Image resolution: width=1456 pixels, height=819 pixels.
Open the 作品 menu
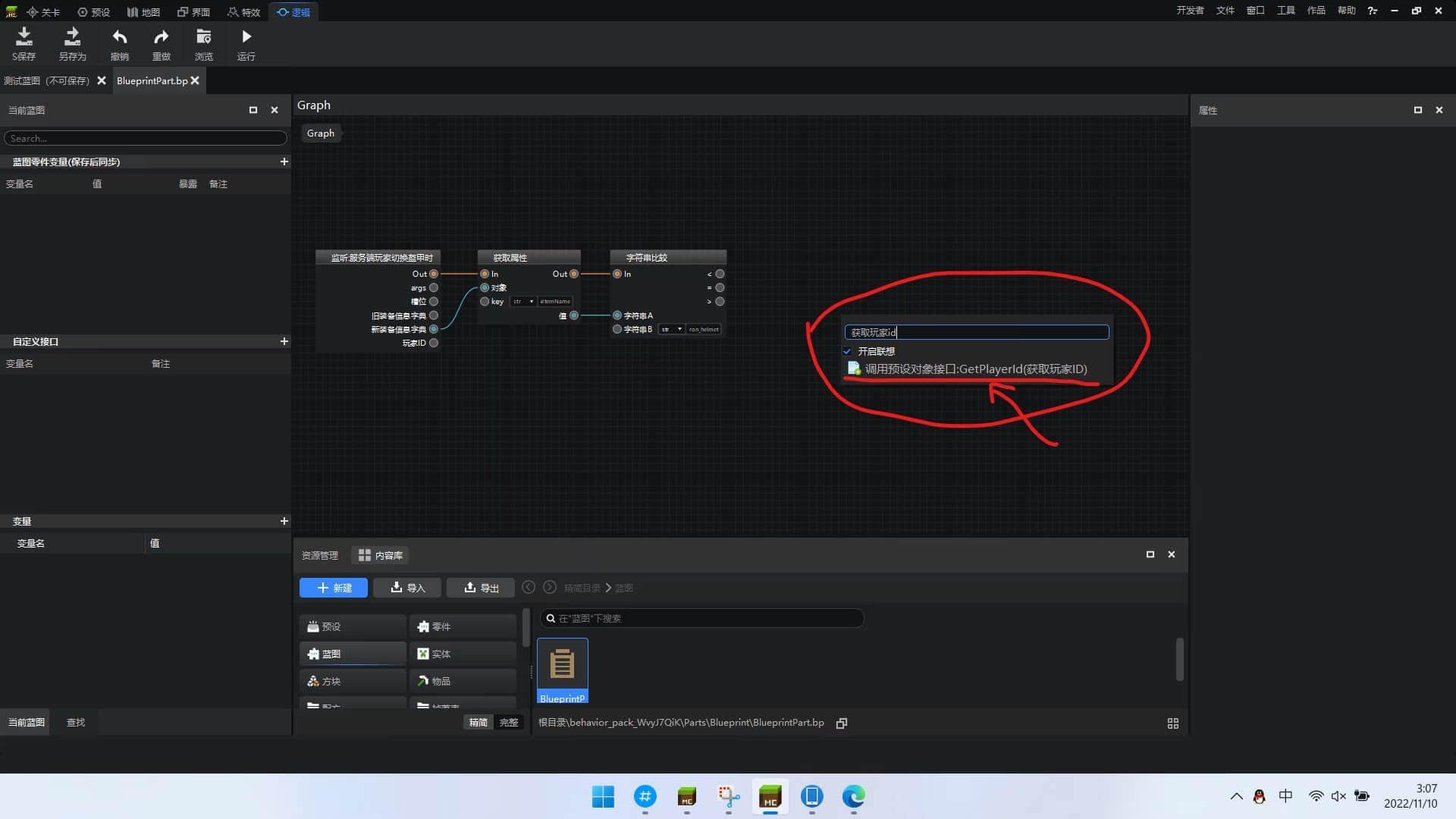[x=1316, y=11]
